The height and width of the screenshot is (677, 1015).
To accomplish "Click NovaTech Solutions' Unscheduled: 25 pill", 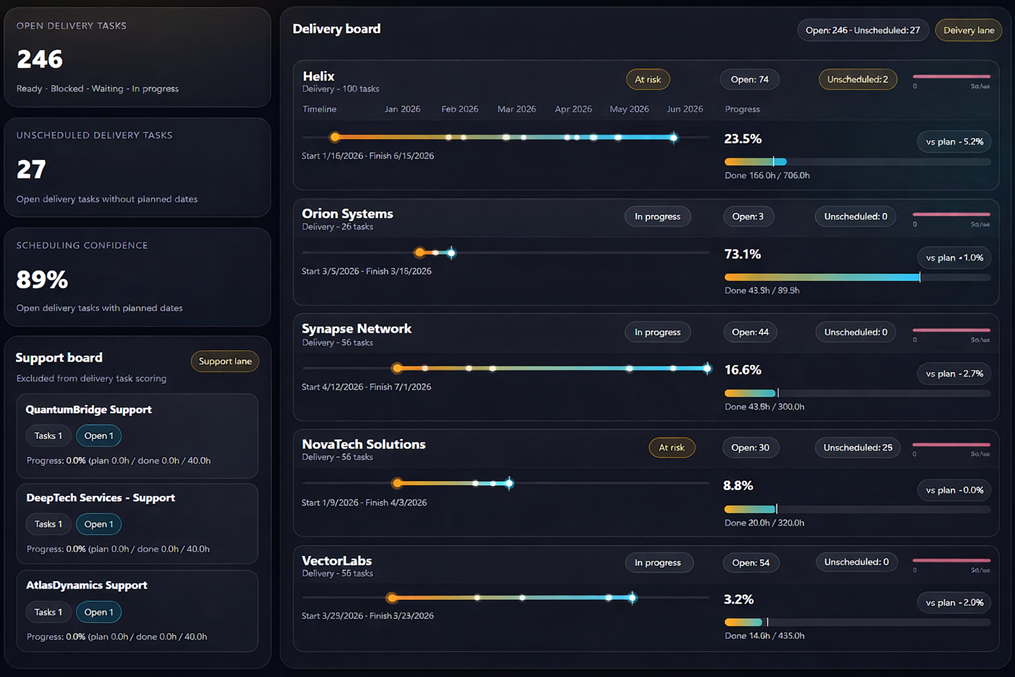I will point(857,447).
